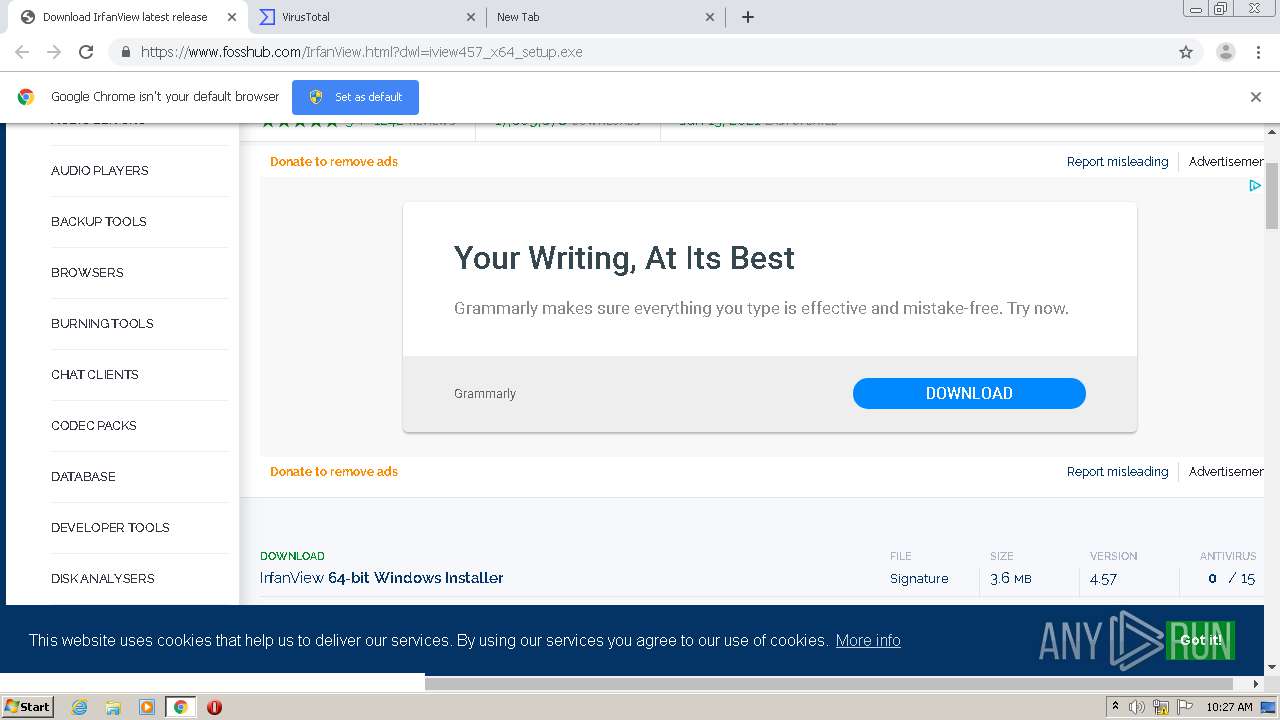
Task: Click the Grammarly DOWNLOAD ad button
Action: [969, 393]
